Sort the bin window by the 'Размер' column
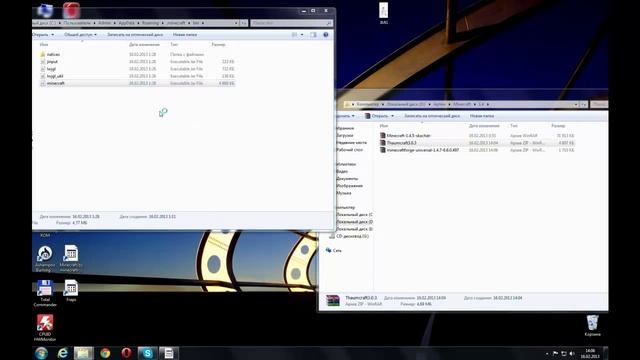The height and width of the screenshot is (360, 640). [218, 44]
